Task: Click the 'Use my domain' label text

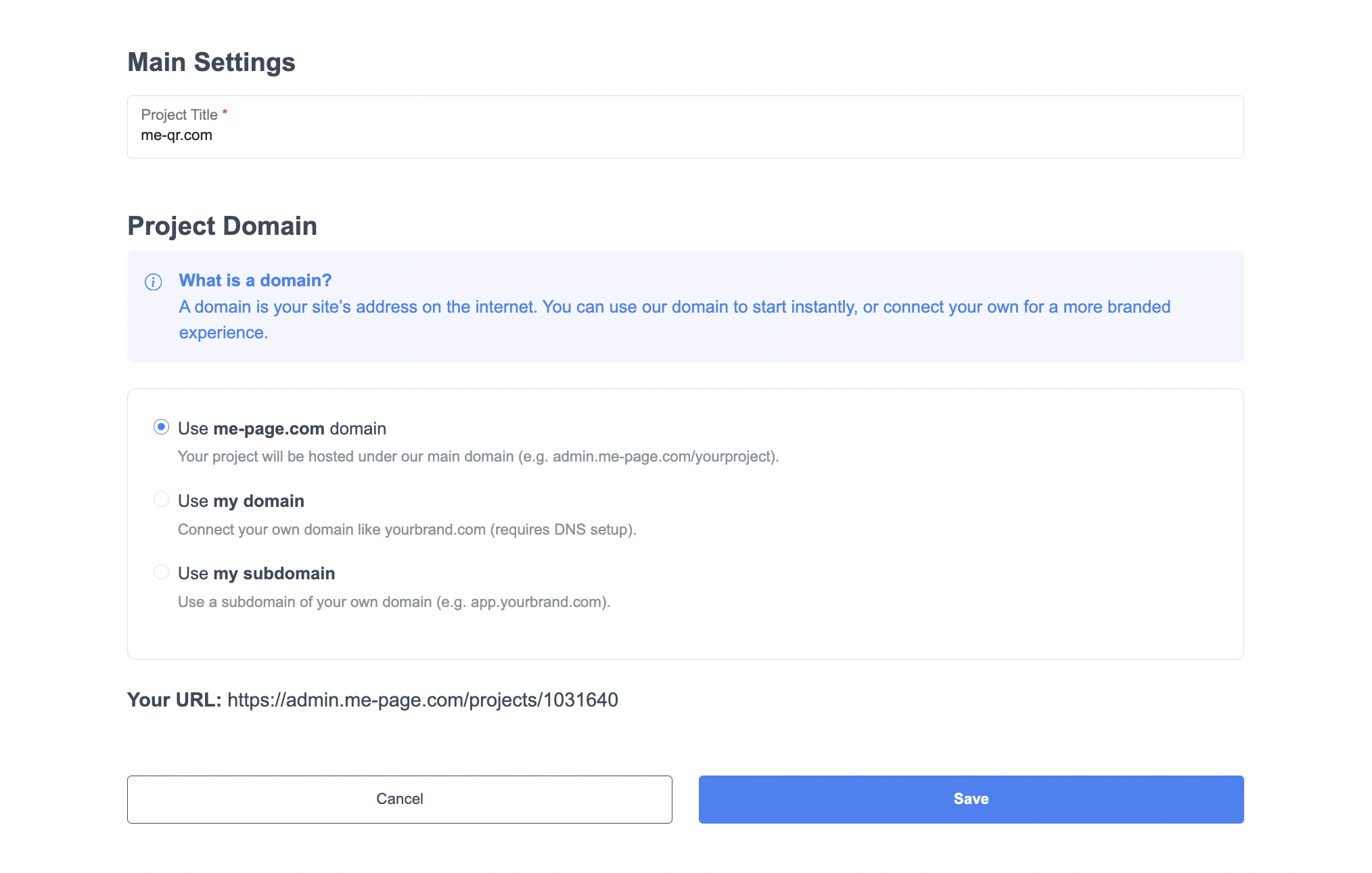Action: point(240,501)
